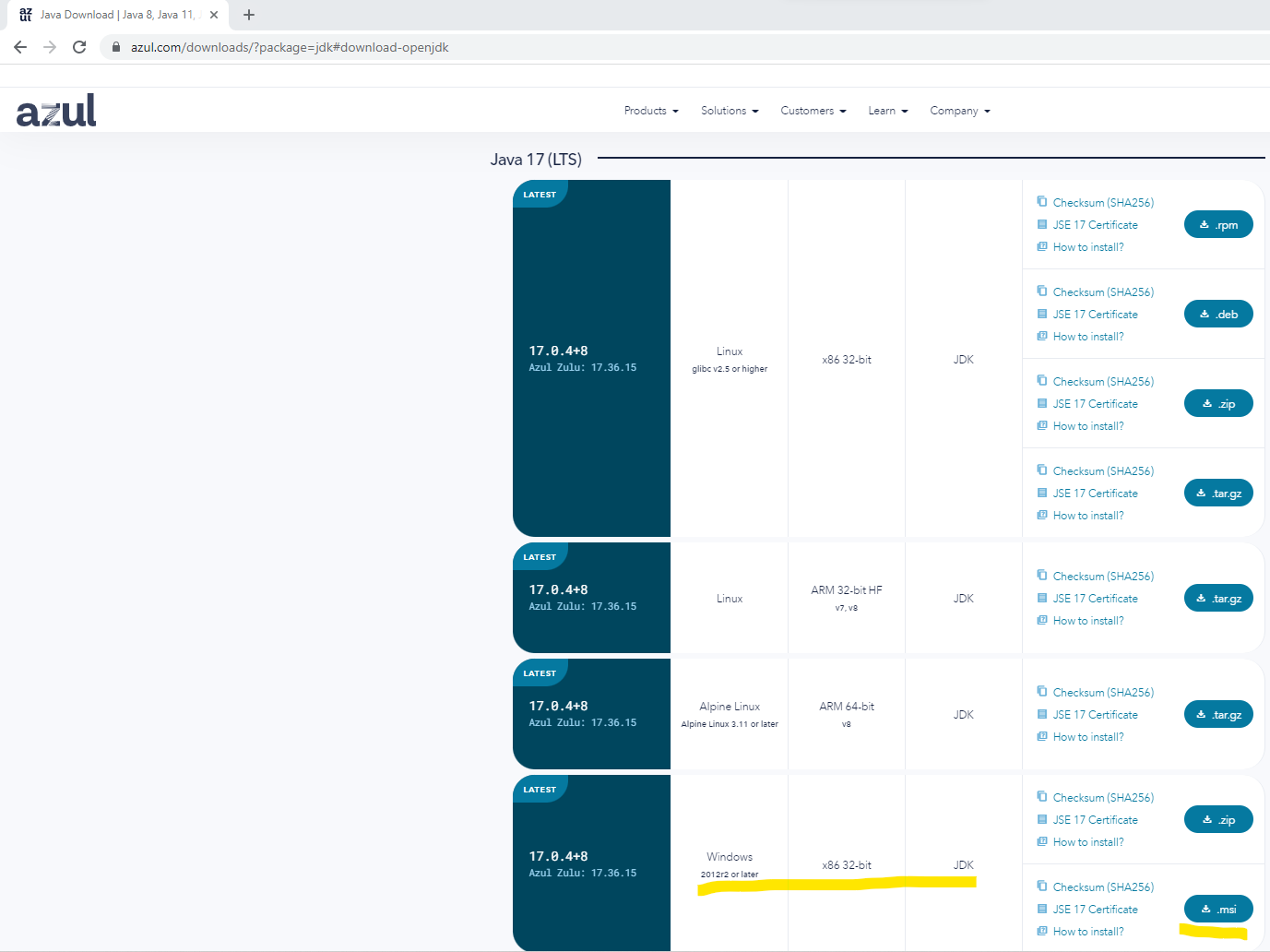Screen dimensions: 1270x952
Task: Download the Alpine Linux ARM 64-bit .tar.gz
Action: 1217,715
